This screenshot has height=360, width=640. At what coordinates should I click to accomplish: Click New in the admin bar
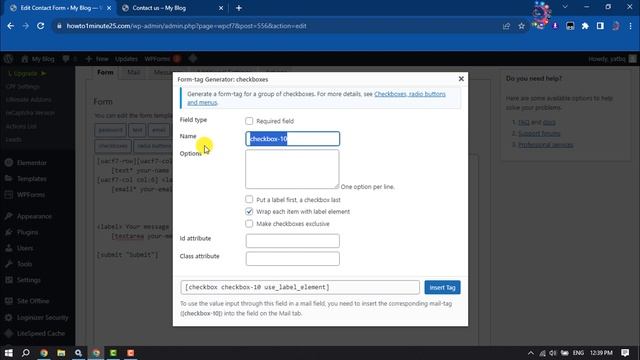pyautogui.click(x=97, y=59)
